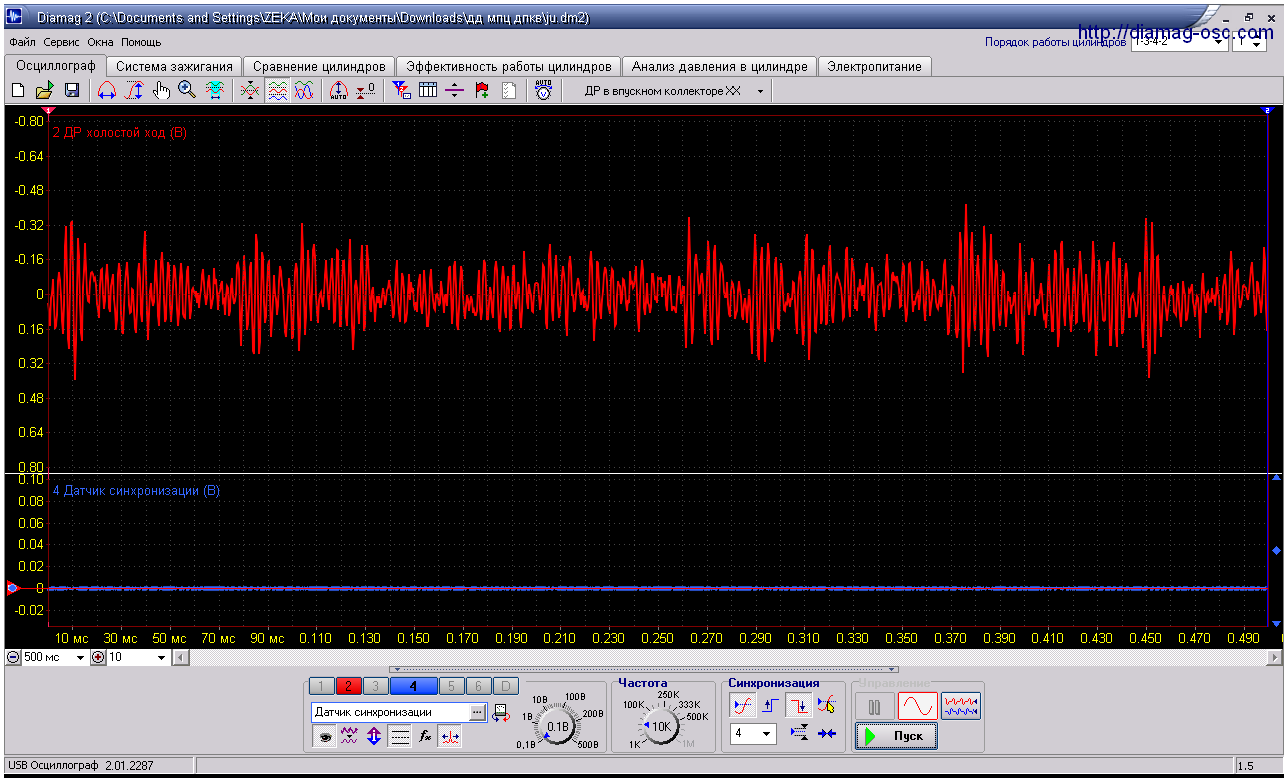Open the Эффективность работы цилиндров tab

[509, 66]
